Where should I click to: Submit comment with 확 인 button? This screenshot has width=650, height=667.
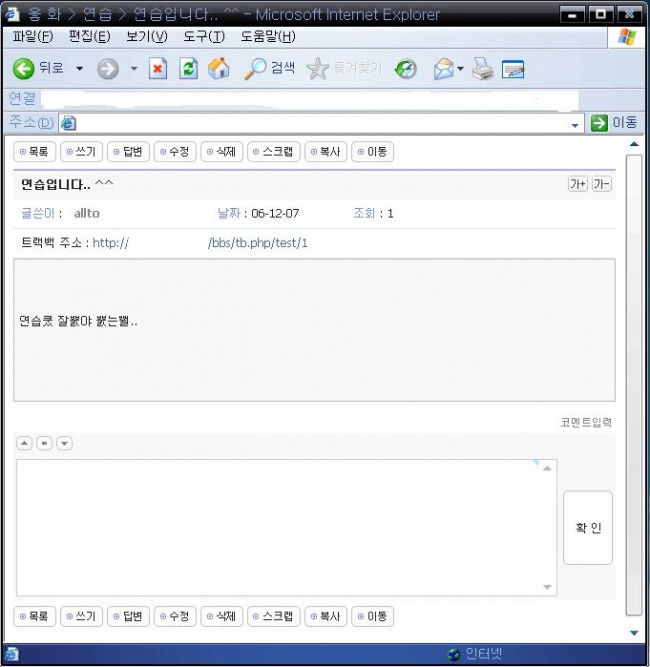tap(588, 527)
